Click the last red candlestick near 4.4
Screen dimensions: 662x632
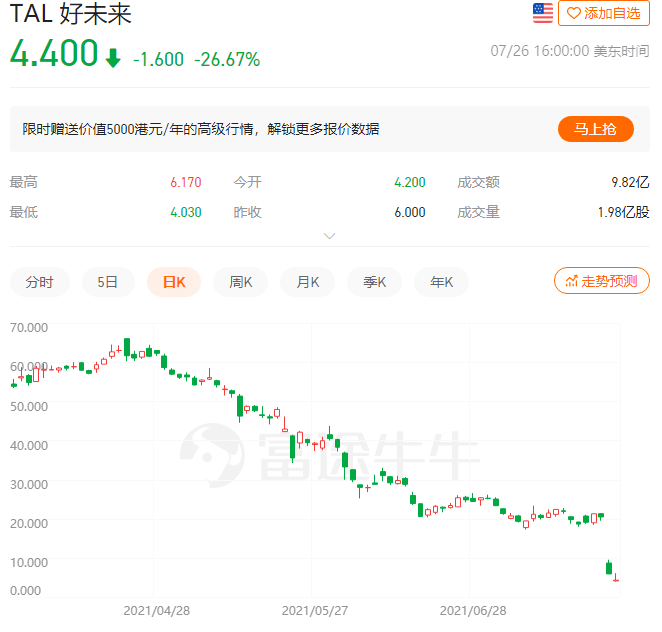pyautogui.click(x=616, y=578)
